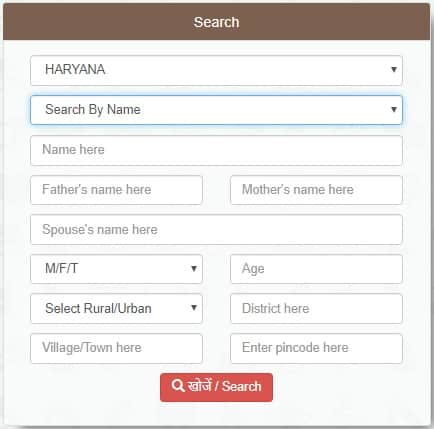Focus the Name here field

click(216, 150)
